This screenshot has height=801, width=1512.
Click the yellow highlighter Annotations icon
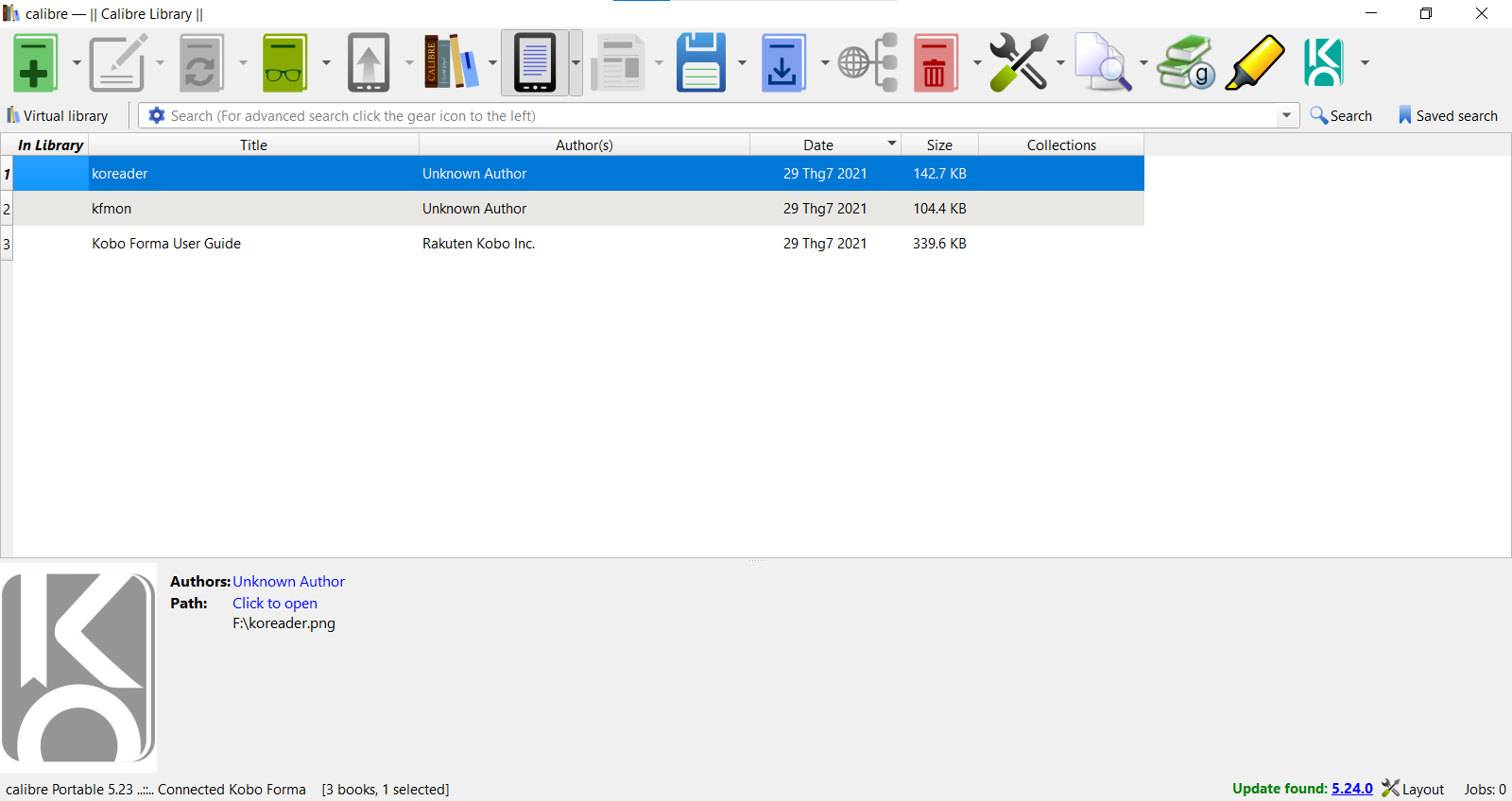coord(1255,62)
